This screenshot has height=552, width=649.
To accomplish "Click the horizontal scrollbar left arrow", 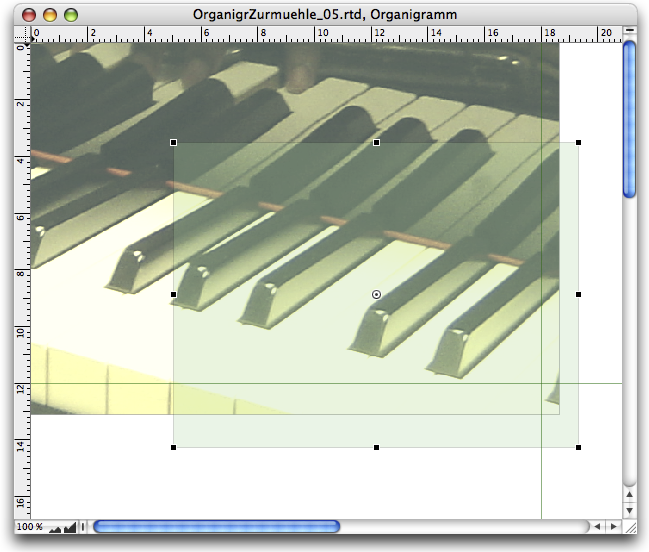I will point(596,526).
